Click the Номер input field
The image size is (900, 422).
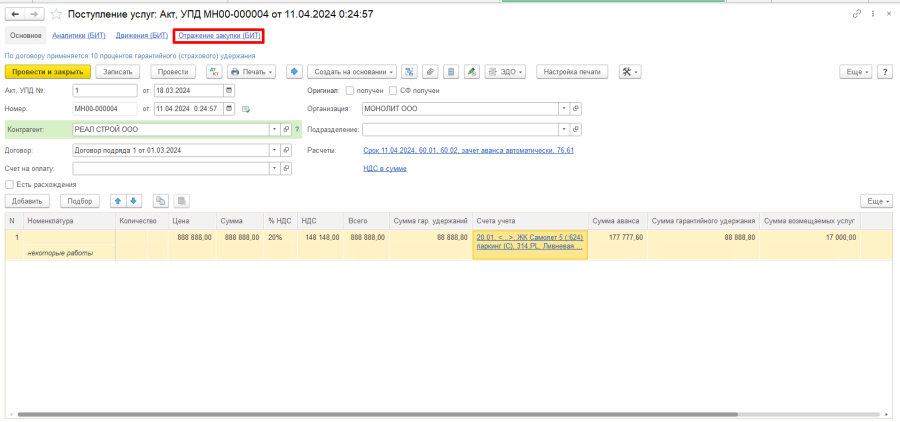point(104,108)
